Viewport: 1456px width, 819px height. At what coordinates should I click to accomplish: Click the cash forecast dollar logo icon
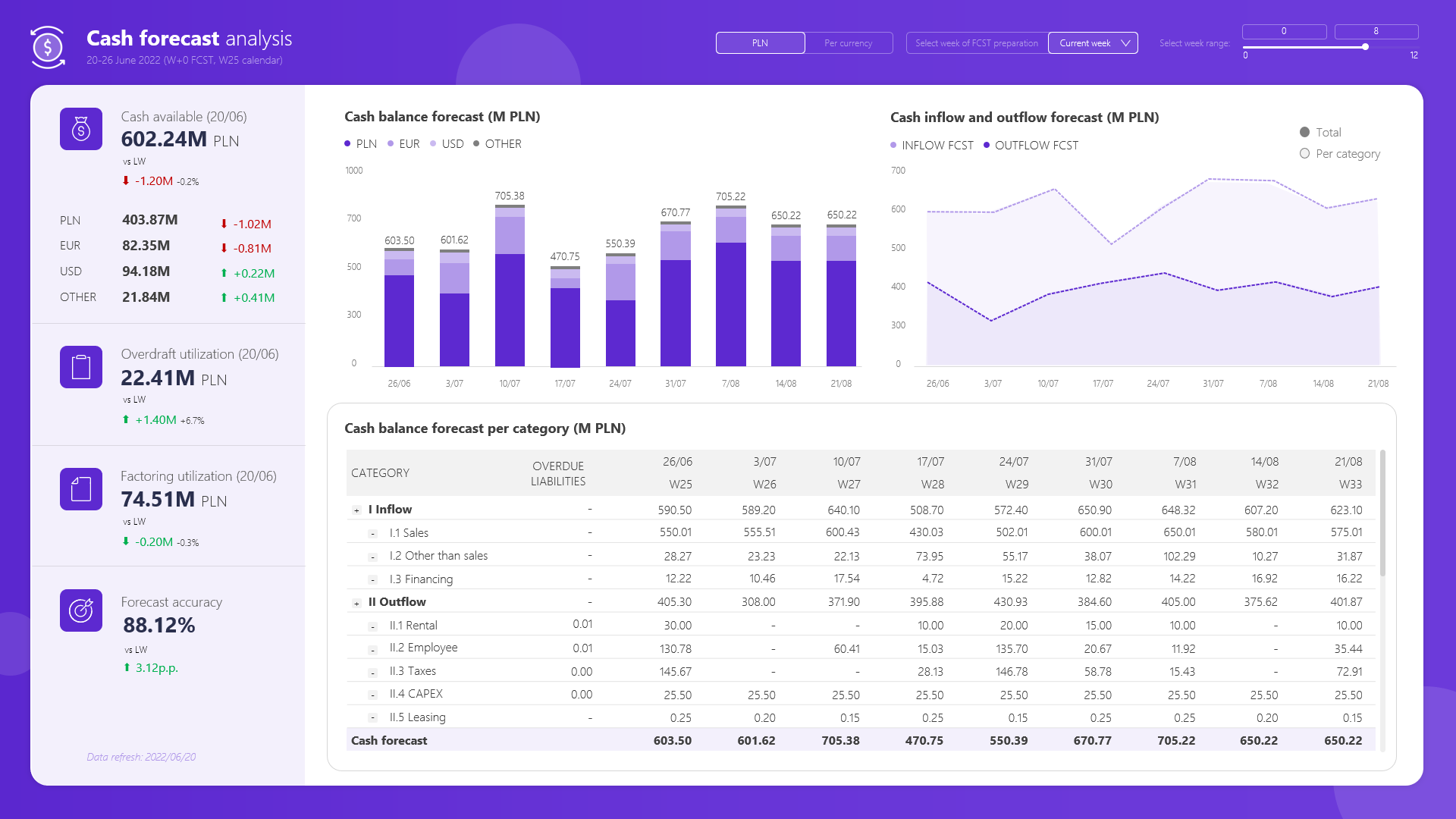click(48, 47)
